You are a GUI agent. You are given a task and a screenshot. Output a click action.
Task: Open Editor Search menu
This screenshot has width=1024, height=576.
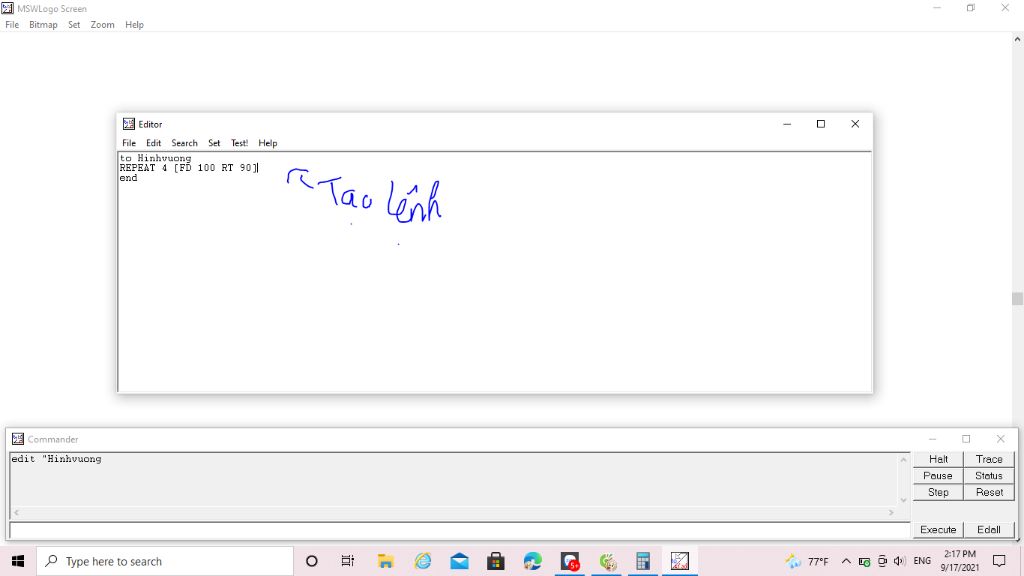click(184, 143)
